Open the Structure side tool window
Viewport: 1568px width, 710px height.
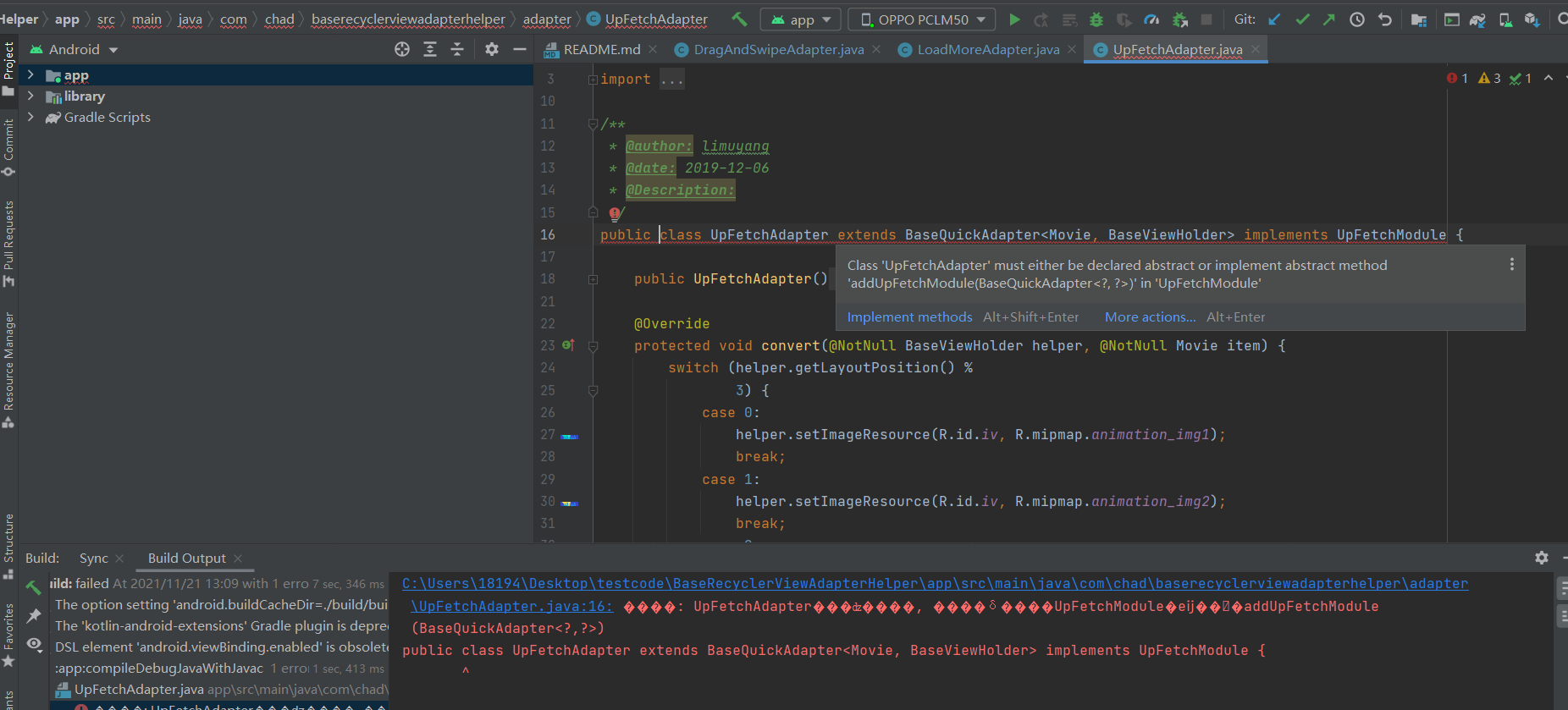(8, 546)
